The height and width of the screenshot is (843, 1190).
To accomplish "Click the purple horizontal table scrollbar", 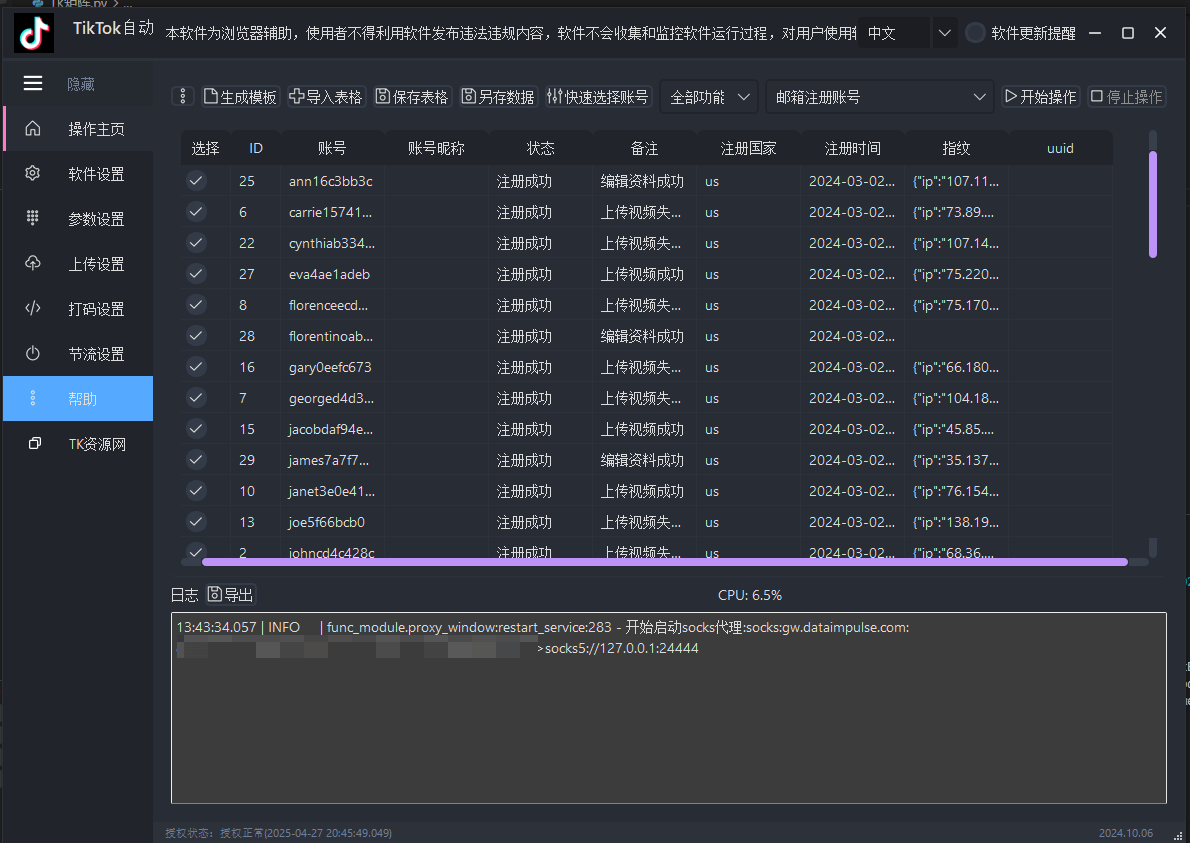I will [x=664, y=562].
